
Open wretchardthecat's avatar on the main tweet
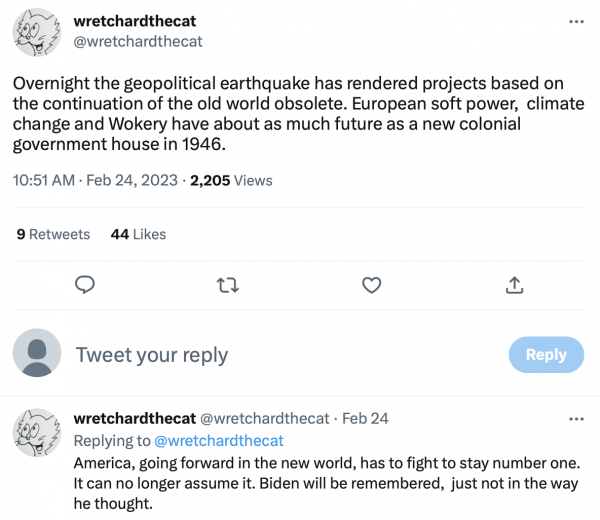click(38, 32)
